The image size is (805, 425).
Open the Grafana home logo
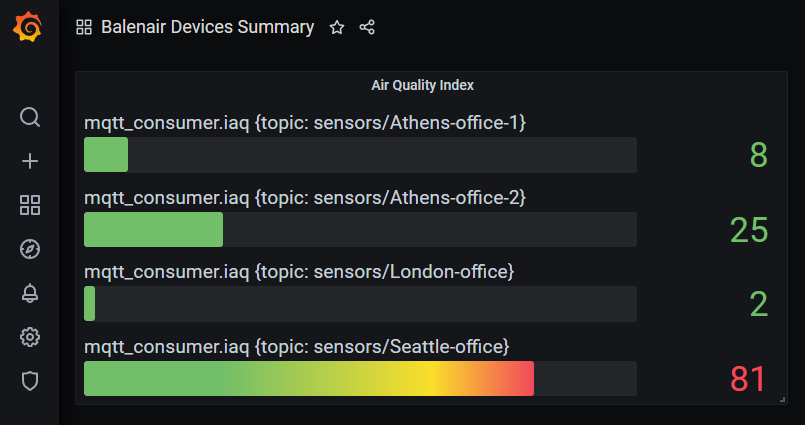click(27, 27)
